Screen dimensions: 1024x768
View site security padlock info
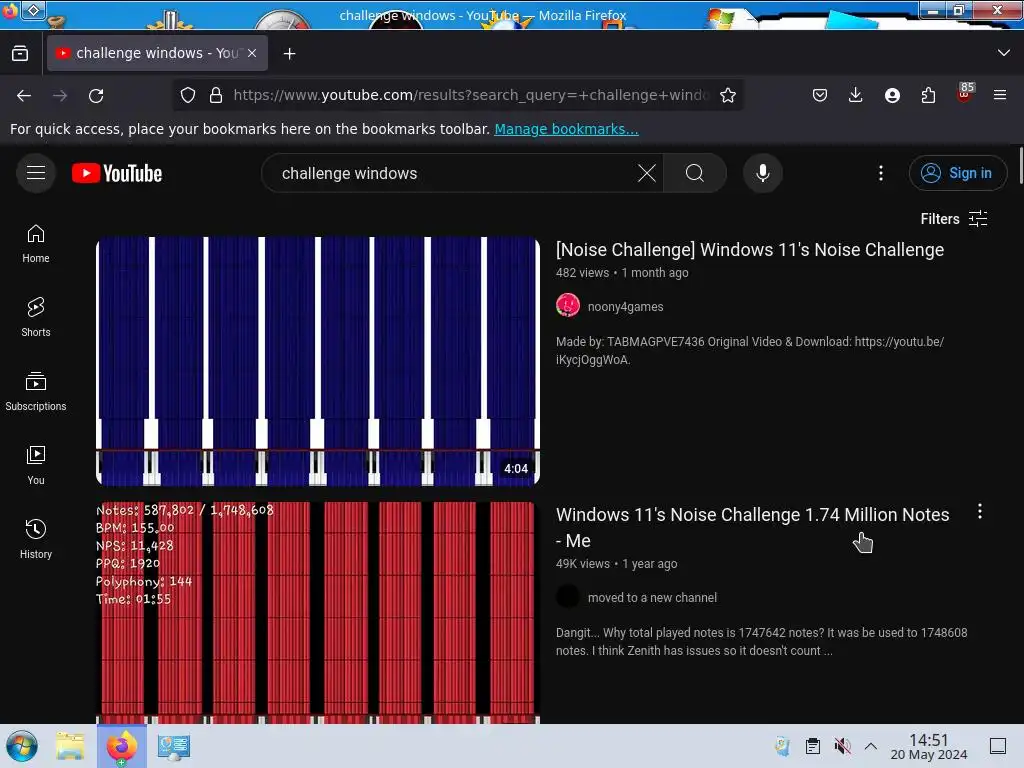tap(216, 95)
